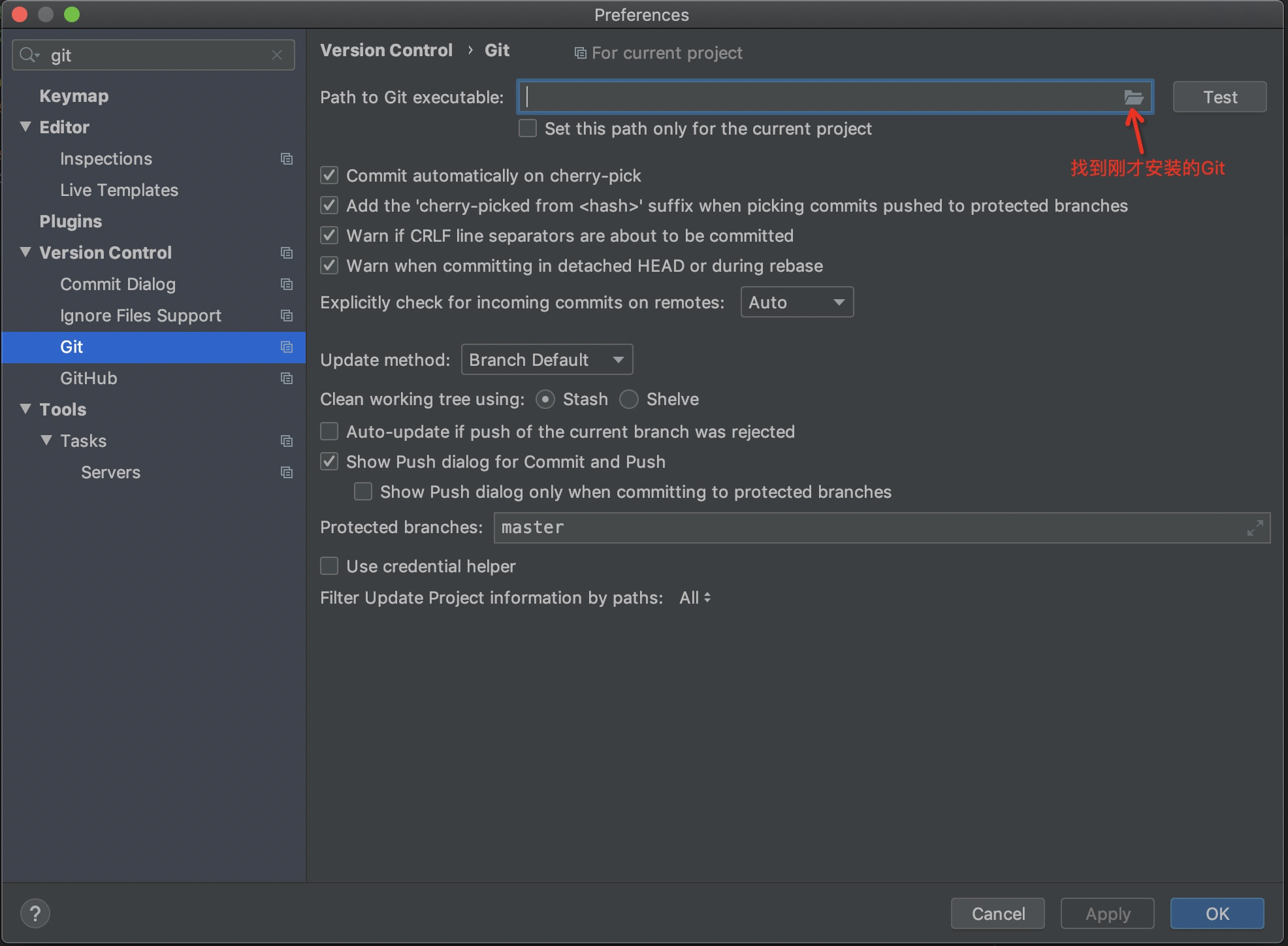Click the expand icon in Protected branches field
The height and width of the screenshot is (946, 1288).
point(1255,528)
